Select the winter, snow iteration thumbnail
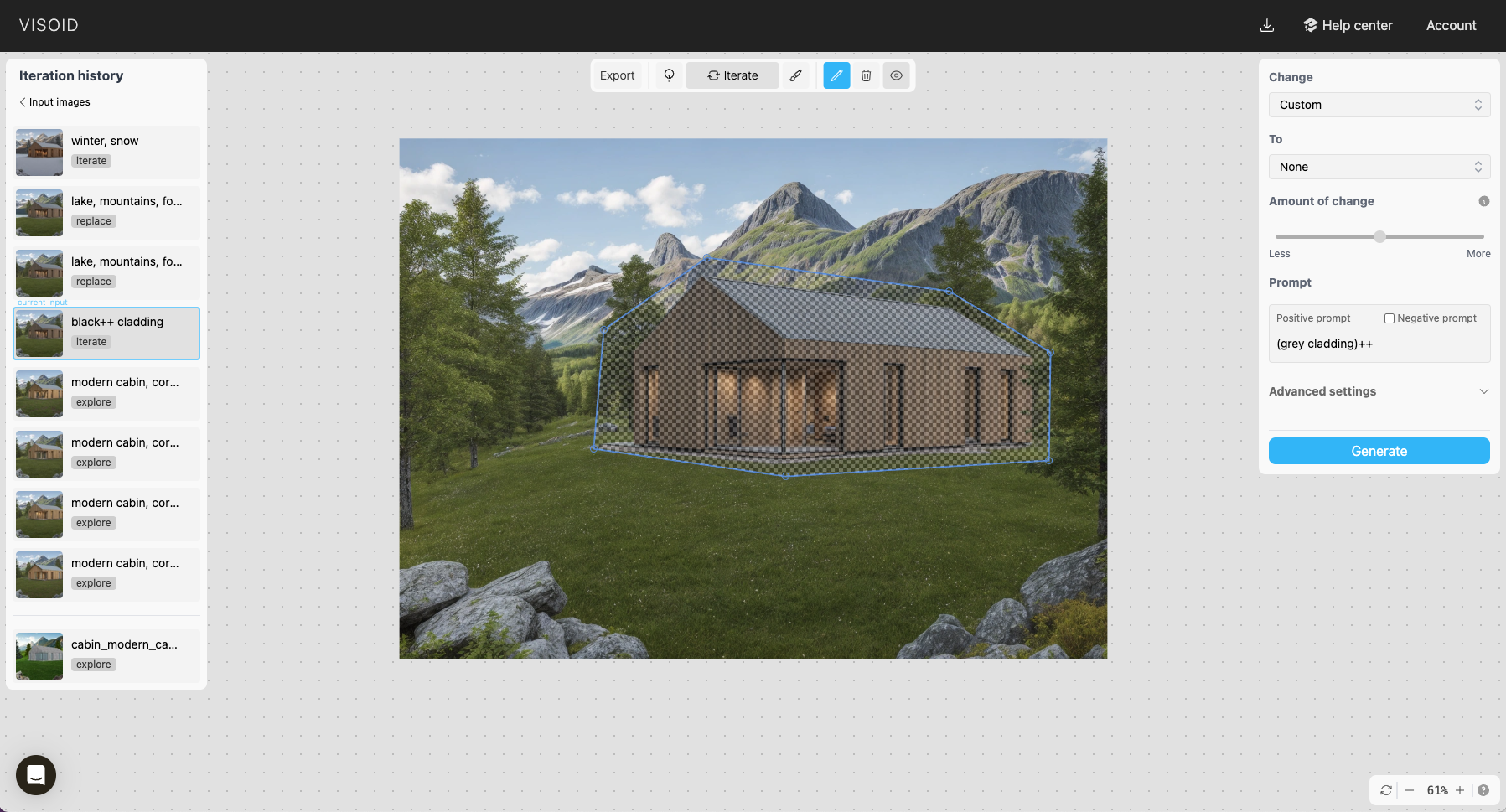Screen dimensions: 1506x812 (39, 152)
